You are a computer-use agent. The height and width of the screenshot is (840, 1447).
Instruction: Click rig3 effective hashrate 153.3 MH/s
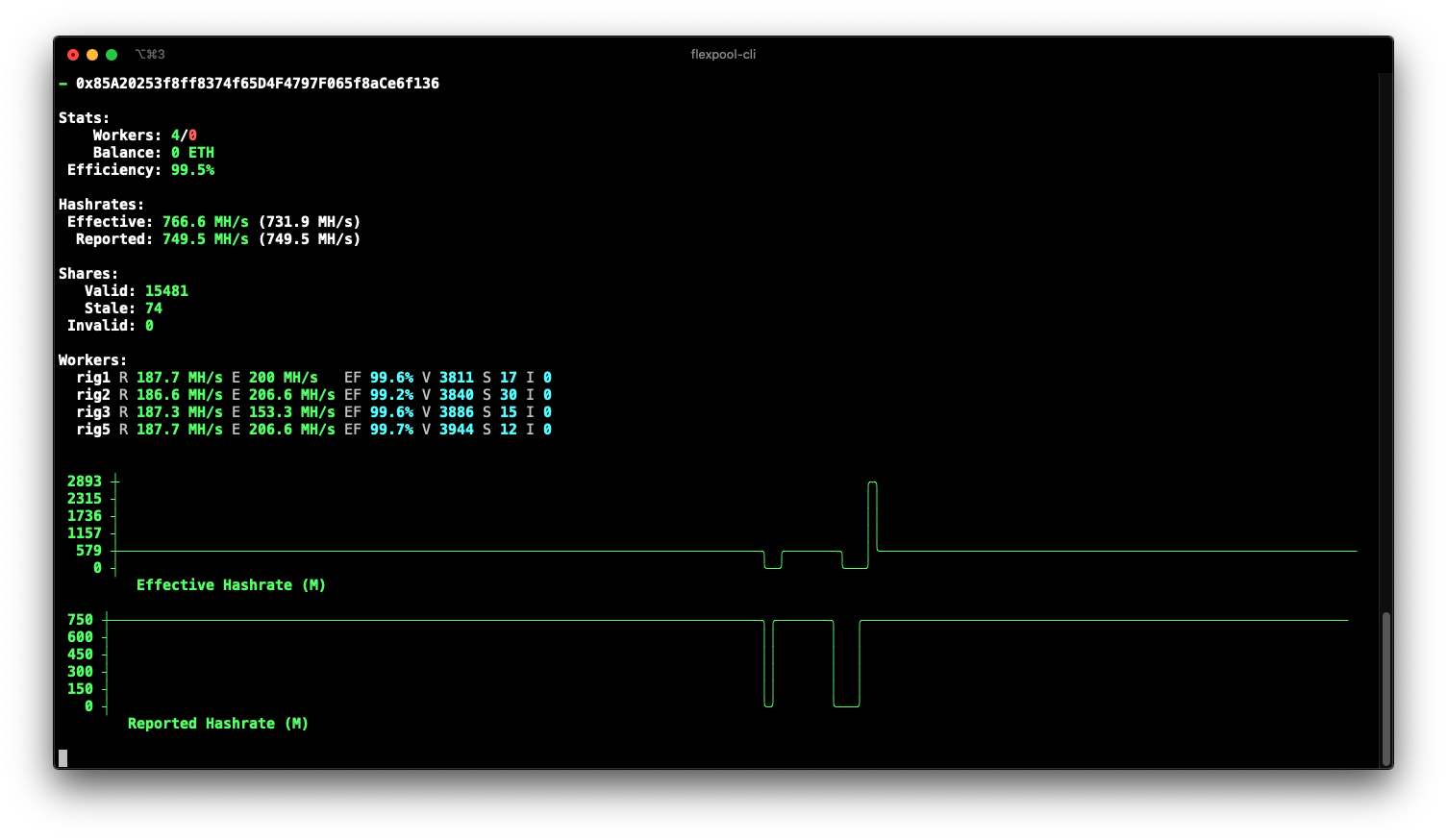pos(292,412)
